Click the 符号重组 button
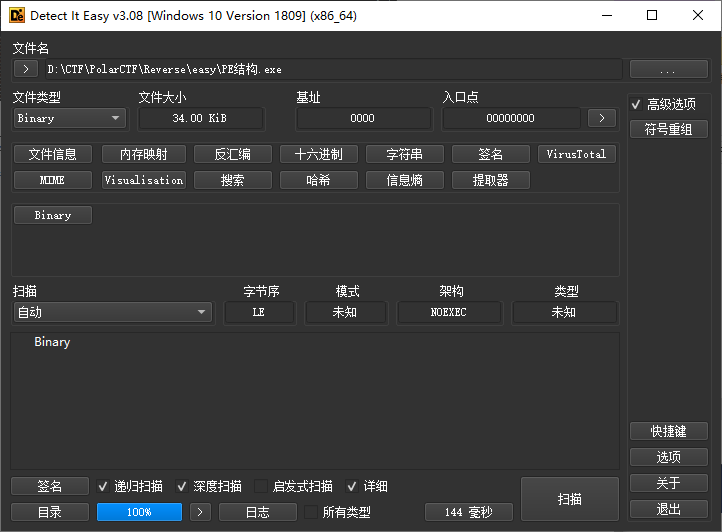Screen dimensions: 722x532 [669, 129]
